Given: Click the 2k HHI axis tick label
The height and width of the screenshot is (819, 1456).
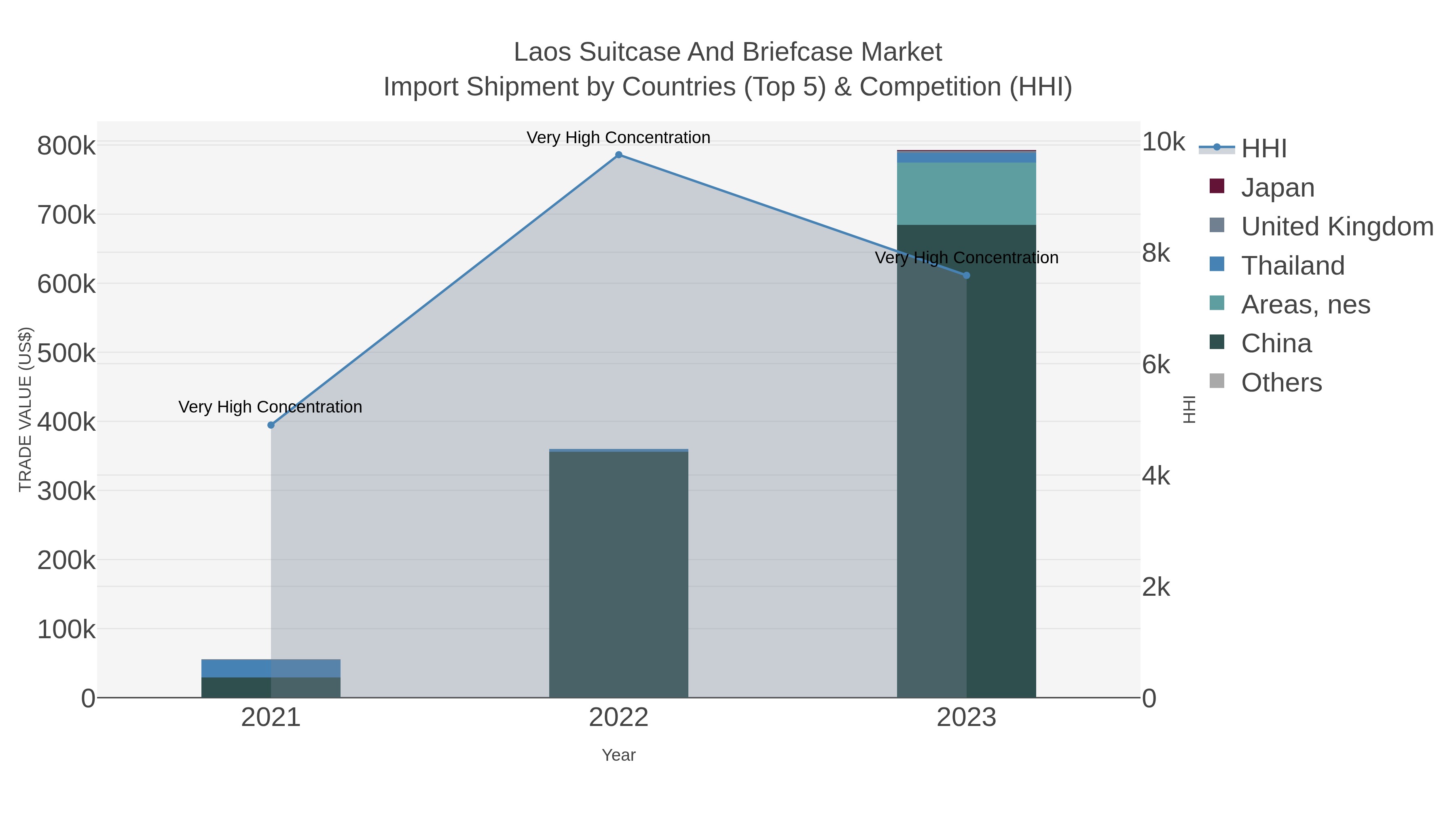Looking at the screenshot, I should pos(1156,587).
